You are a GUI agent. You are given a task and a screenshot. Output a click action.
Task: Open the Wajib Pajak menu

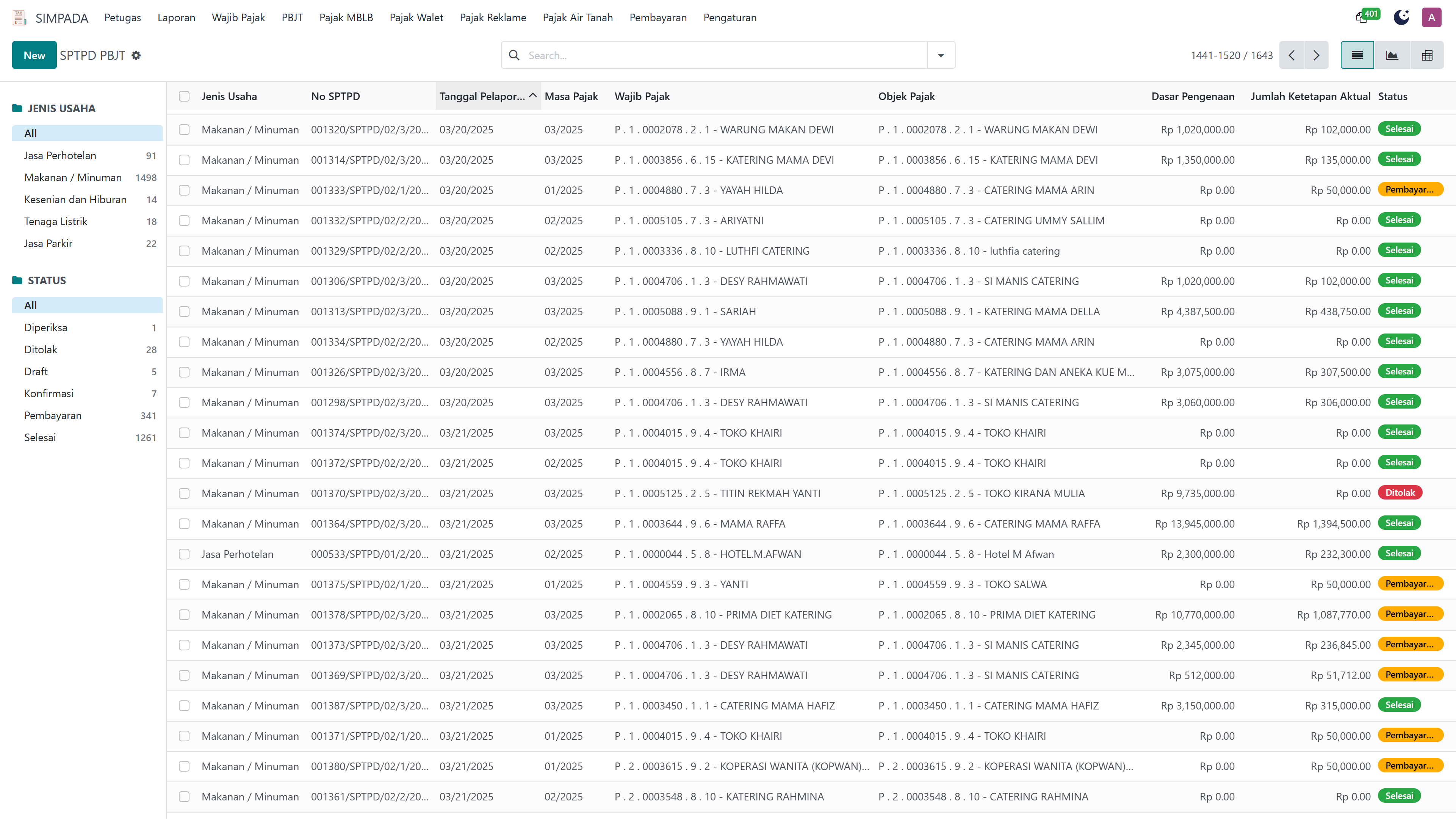tap(238, 17)
